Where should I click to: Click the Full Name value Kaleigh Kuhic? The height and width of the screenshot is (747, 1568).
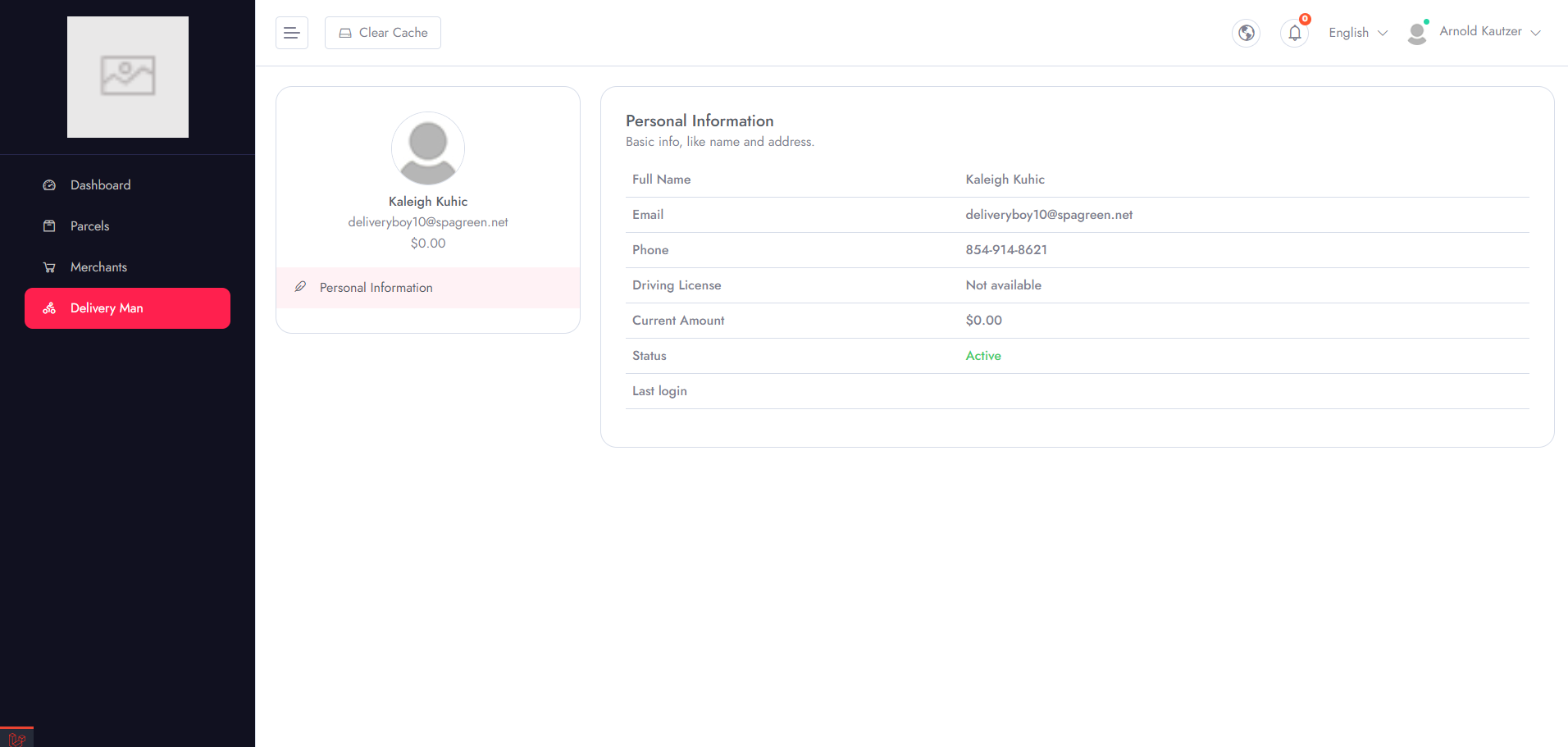tap(1005, 180)
